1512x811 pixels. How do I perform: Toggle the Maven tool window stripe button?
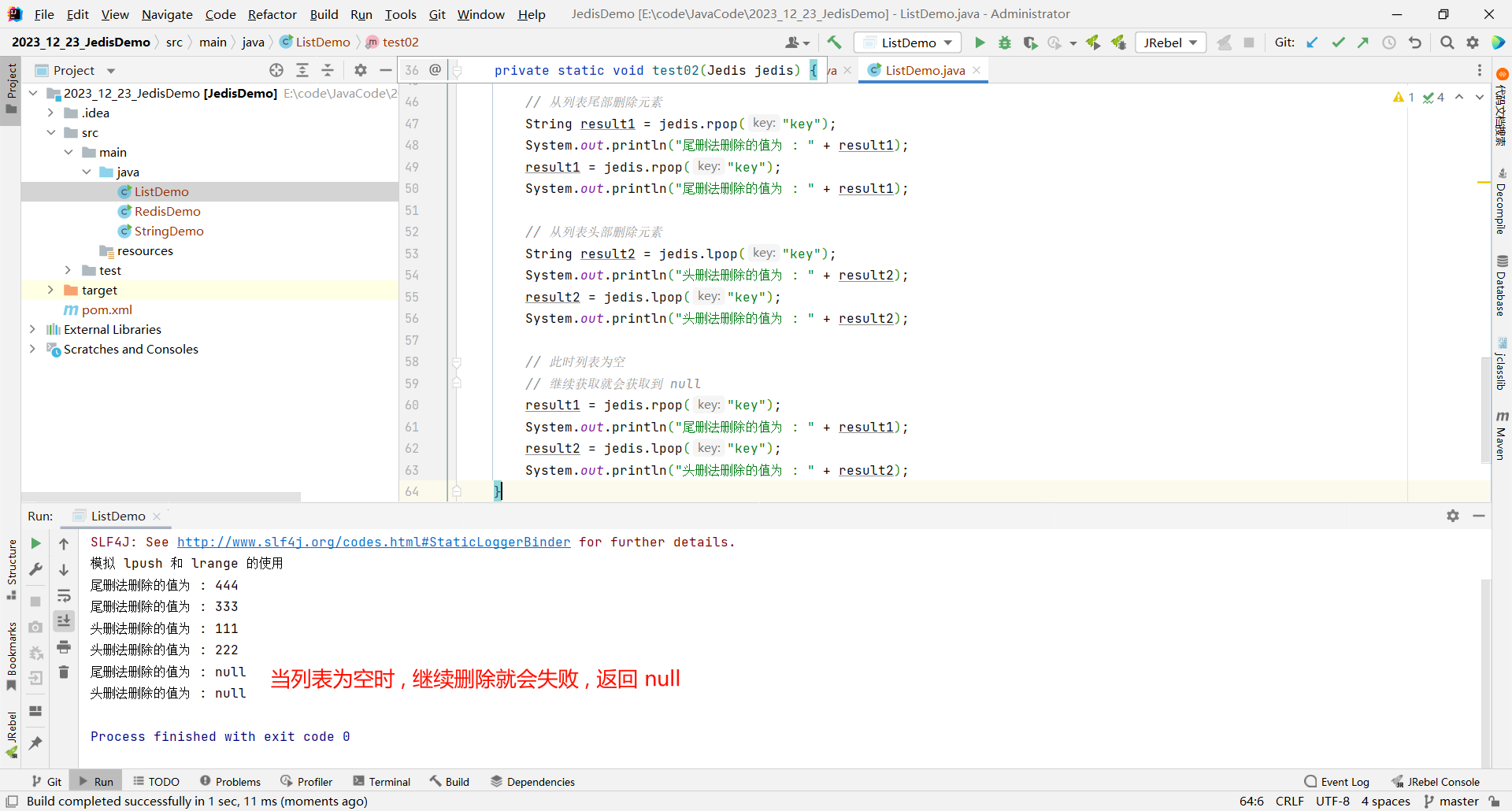[x=1501, y=435]
